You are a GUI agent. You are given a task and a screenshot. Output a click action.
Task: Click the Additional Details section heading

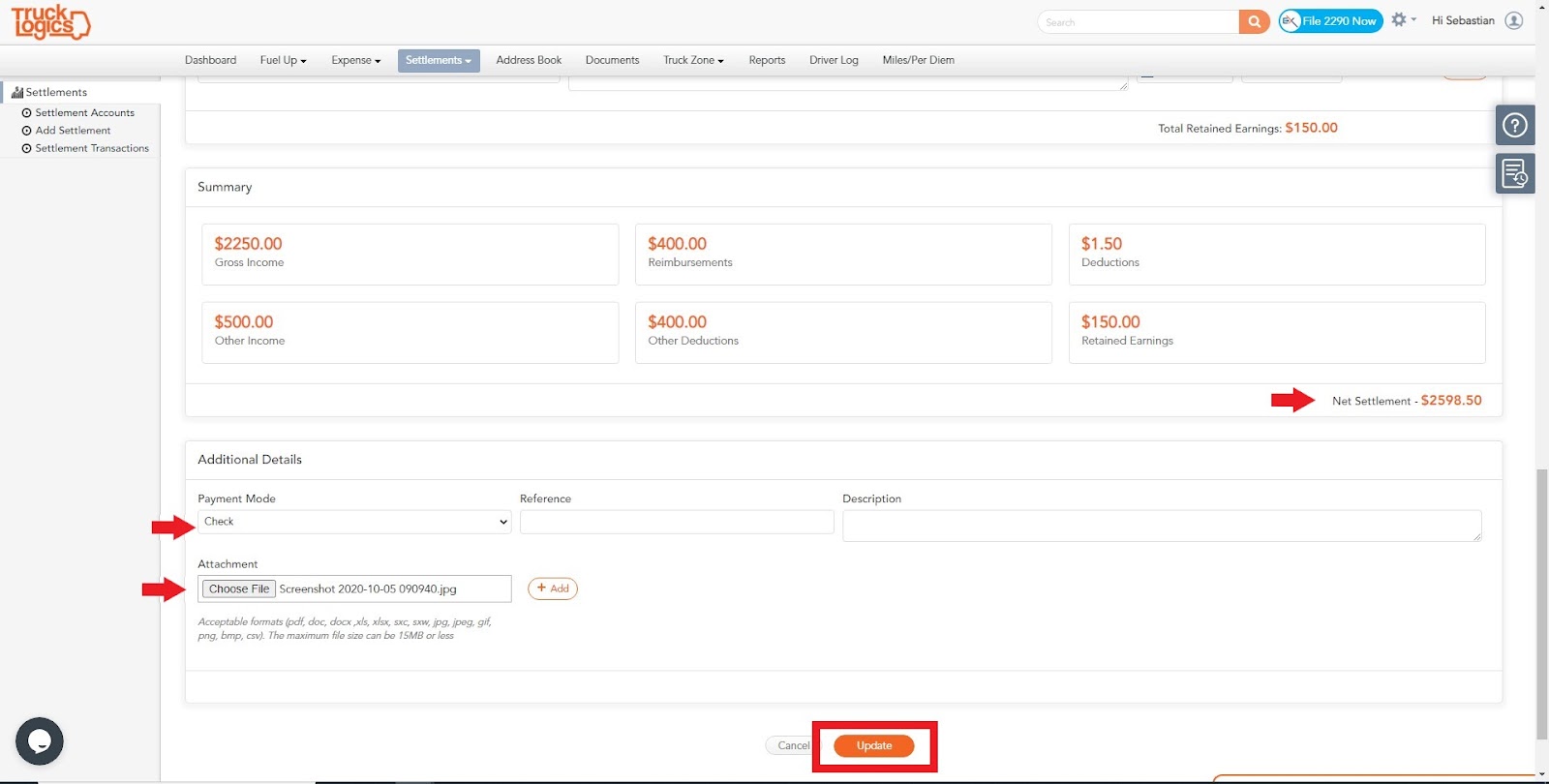coord(250,460)
